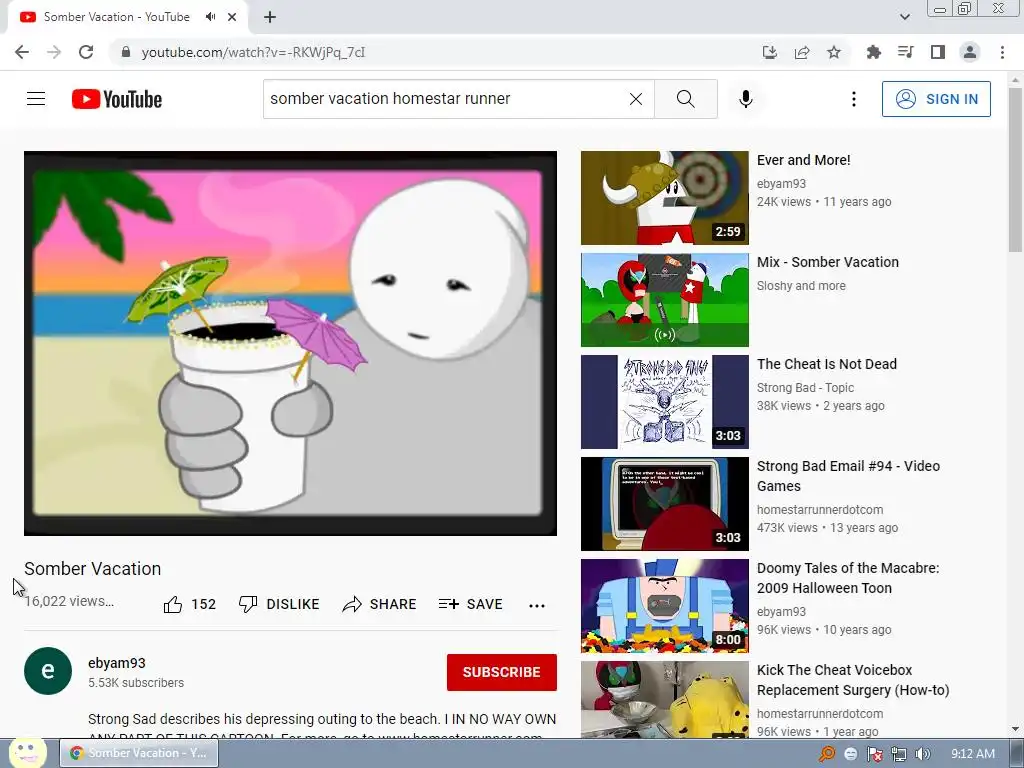Click Kick The Cheat Voicebox title
The image size is (1024, 768).
(853, 680)
